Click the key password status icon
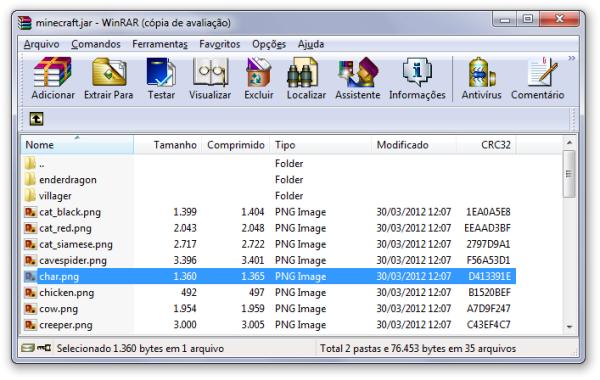 tap(44, 348)
